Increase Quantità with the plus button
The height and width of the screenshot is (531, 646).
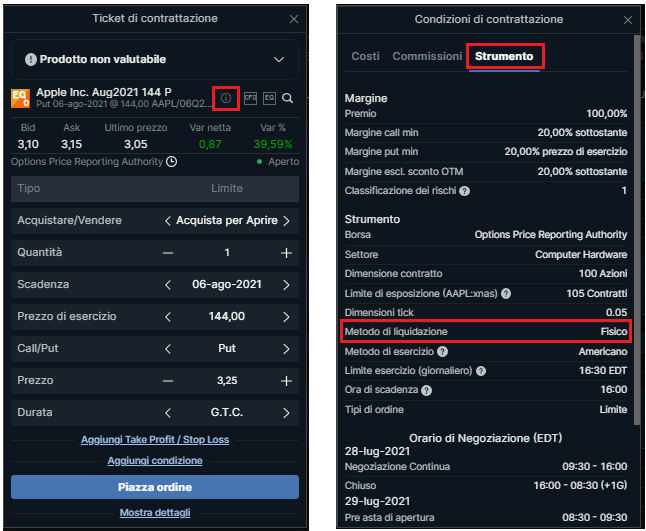click(x=286, y=253)
